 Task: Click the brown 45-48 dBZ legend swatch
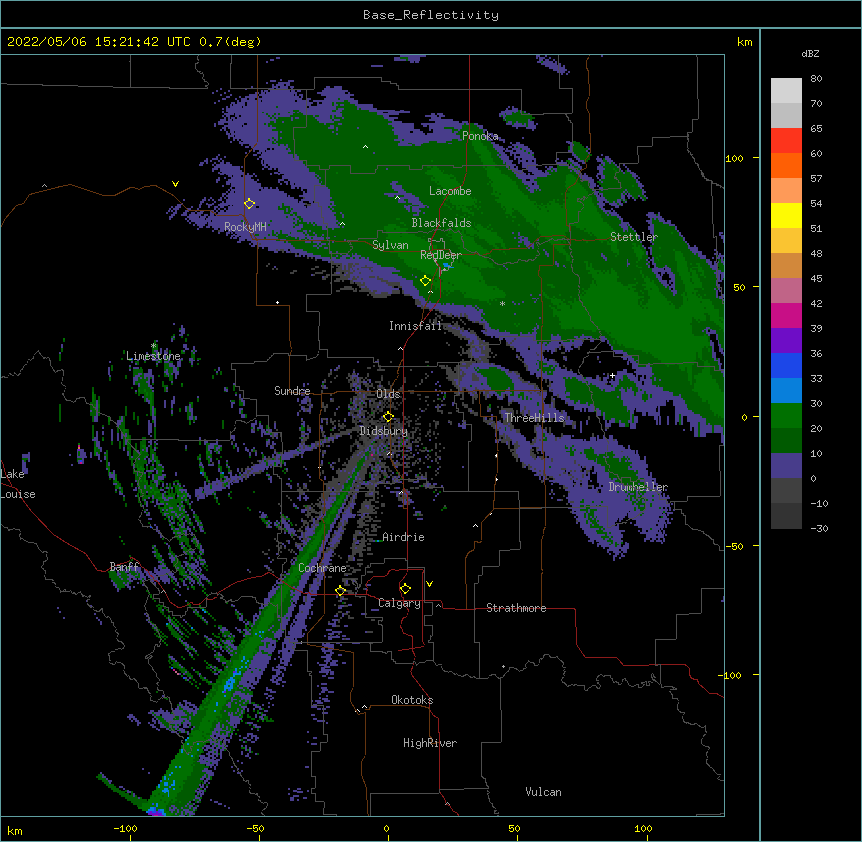coord(786,266)
